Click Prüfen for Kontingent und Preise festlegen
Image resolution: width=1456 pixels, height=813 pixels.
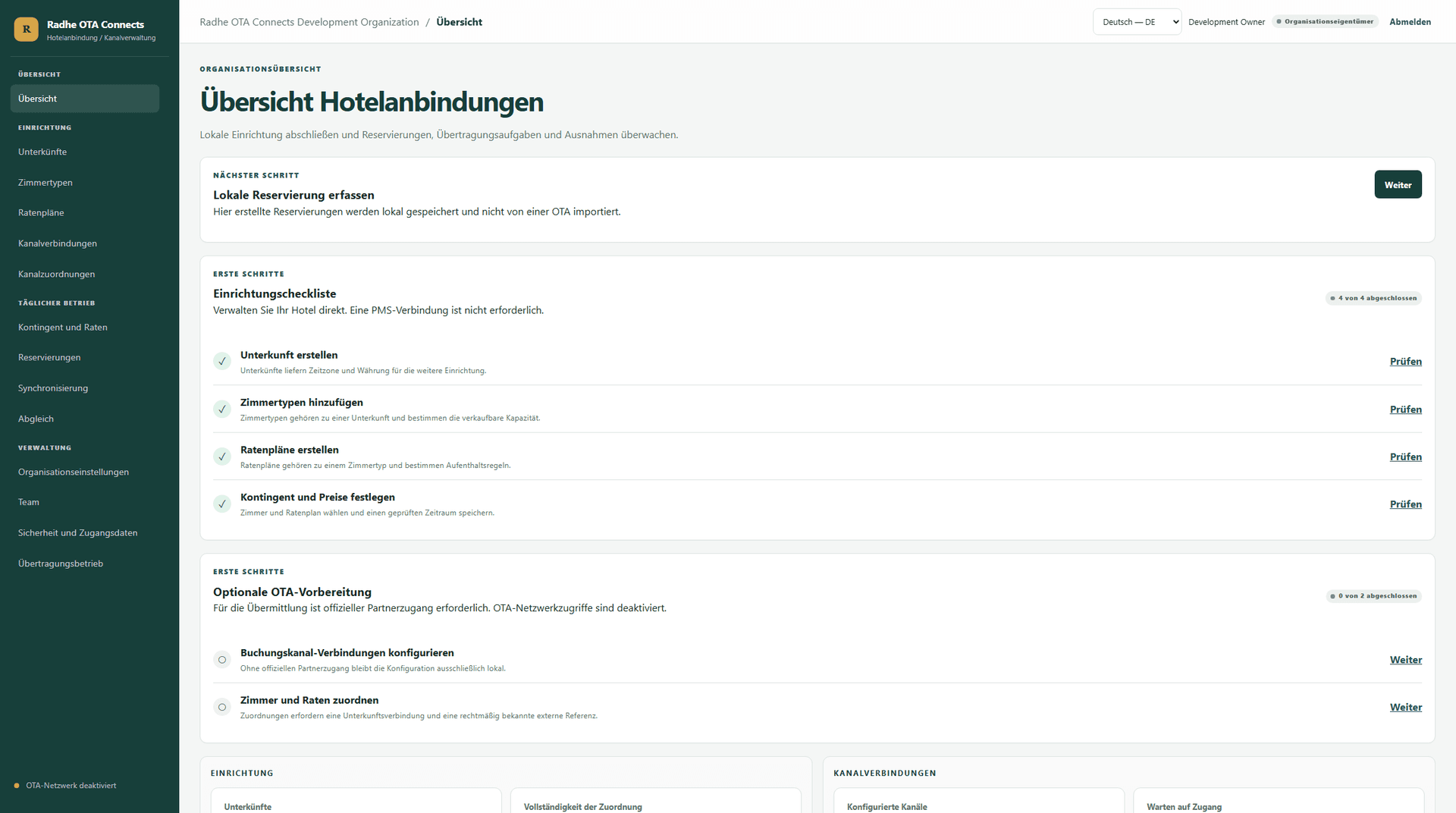(1405, 504)
